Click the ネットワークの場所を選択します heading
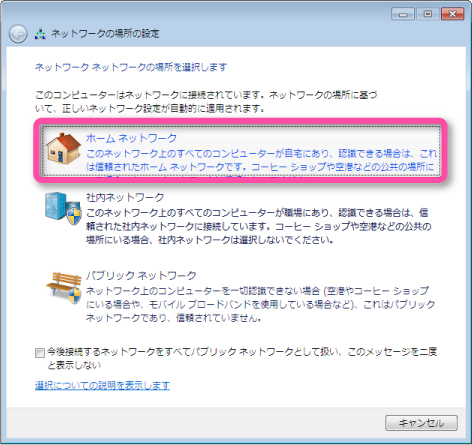This screenshot has width=472, height=445. click(131, 67)
